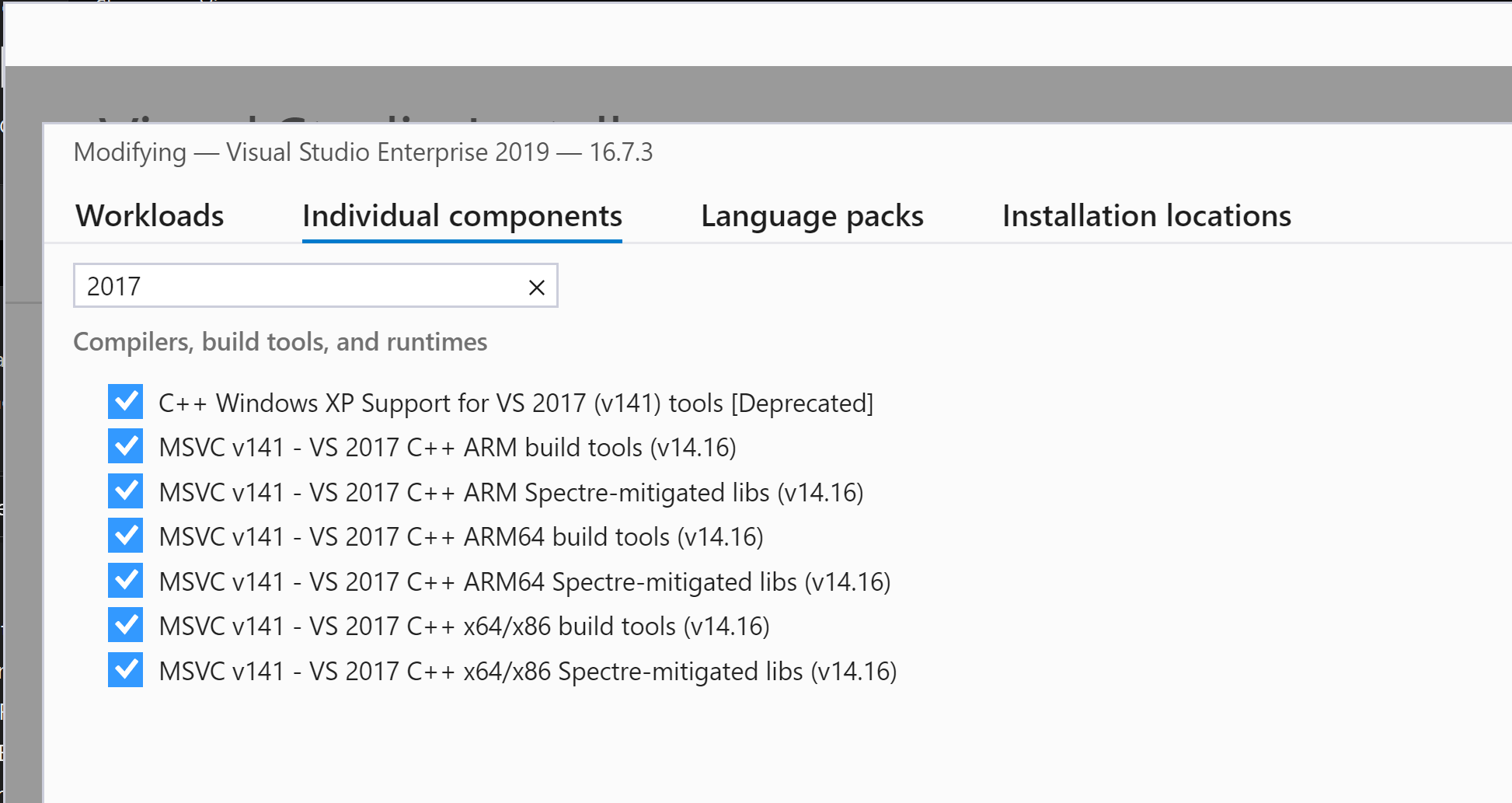Open the Language packs tab
Image resolution: width=1512 pixels, height=803 pixels.
[x=812, y=216]
